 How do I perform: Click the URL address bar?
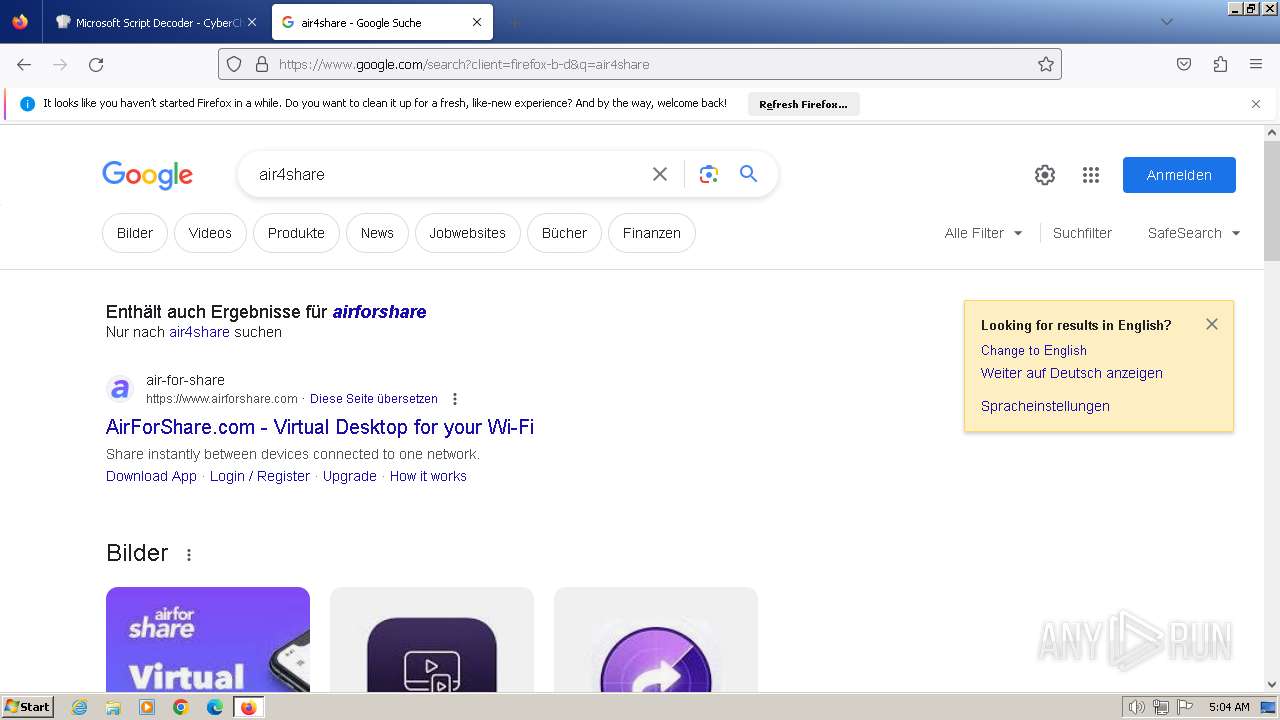(x=640, y=64)
